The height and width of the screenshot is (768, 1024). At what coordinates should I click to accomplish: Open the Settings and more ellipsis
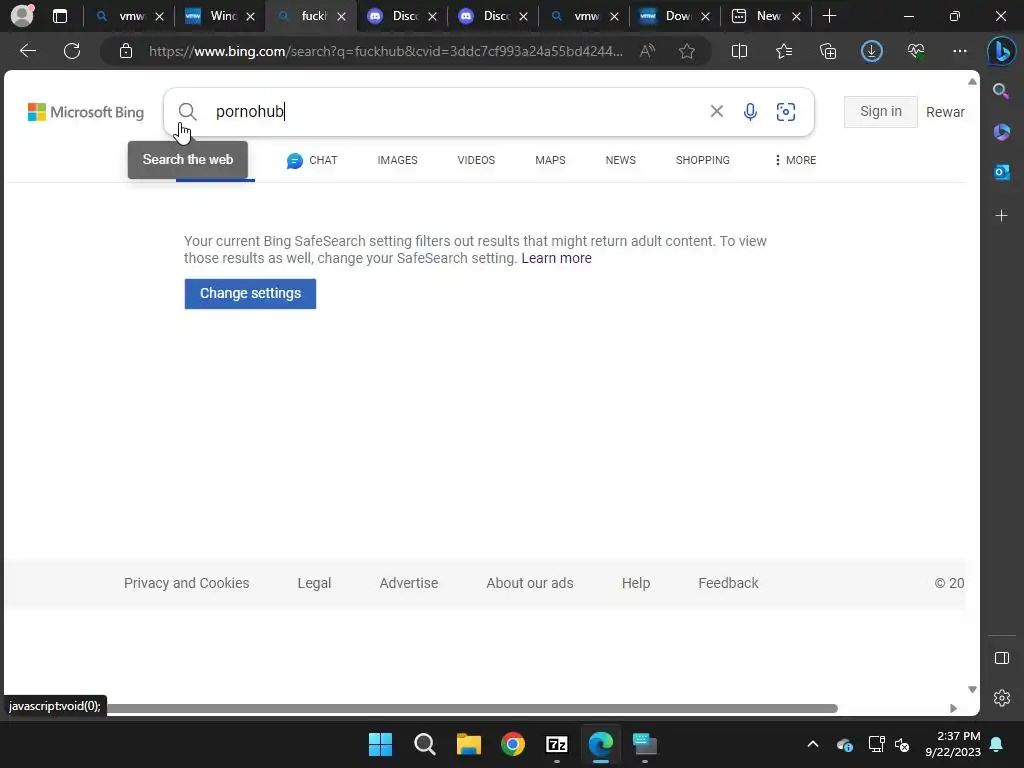click(959, 51)
